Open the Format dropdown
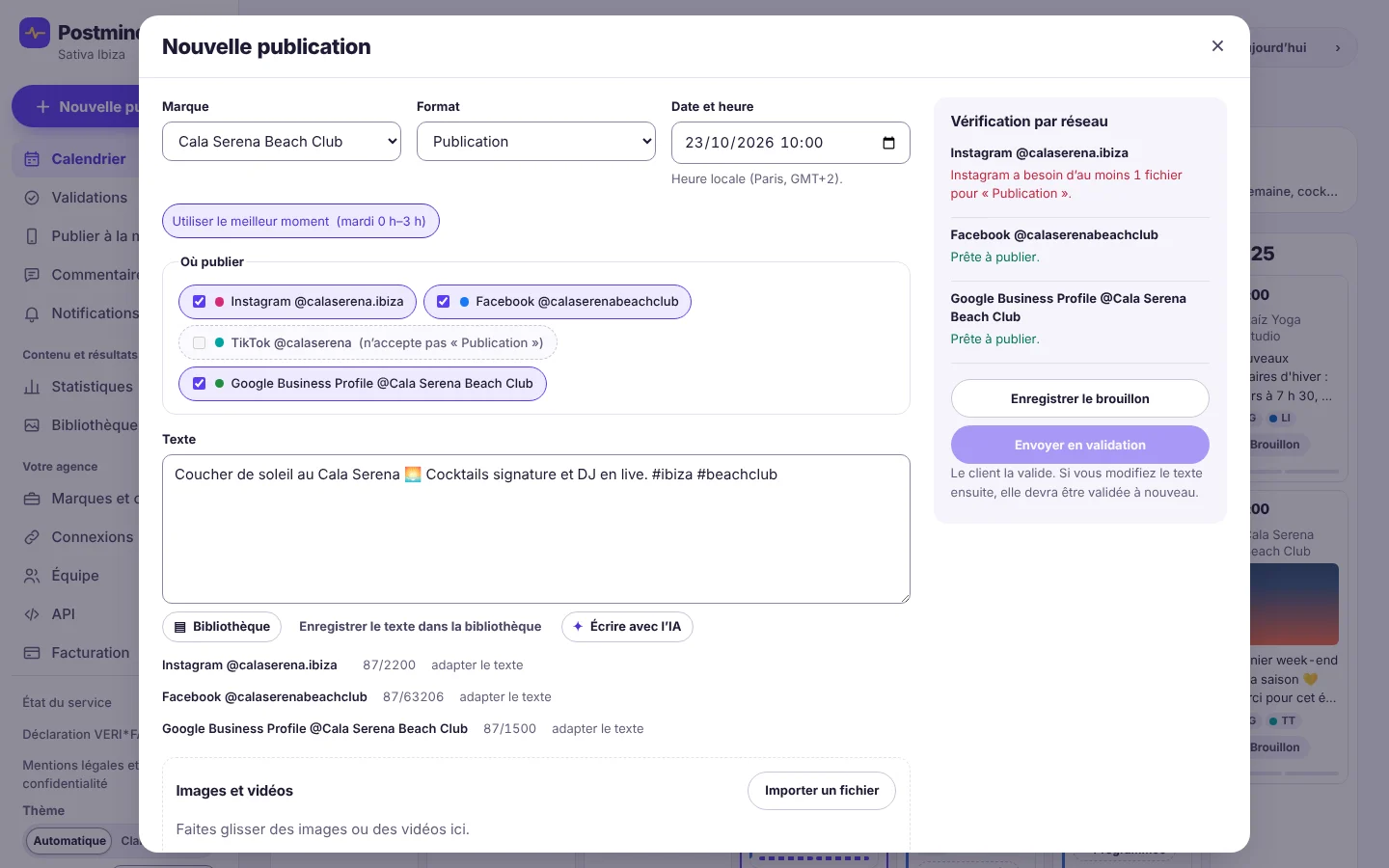Image resolution: width=1389 pixels, height=868 pixels. [x=536, y=142]
